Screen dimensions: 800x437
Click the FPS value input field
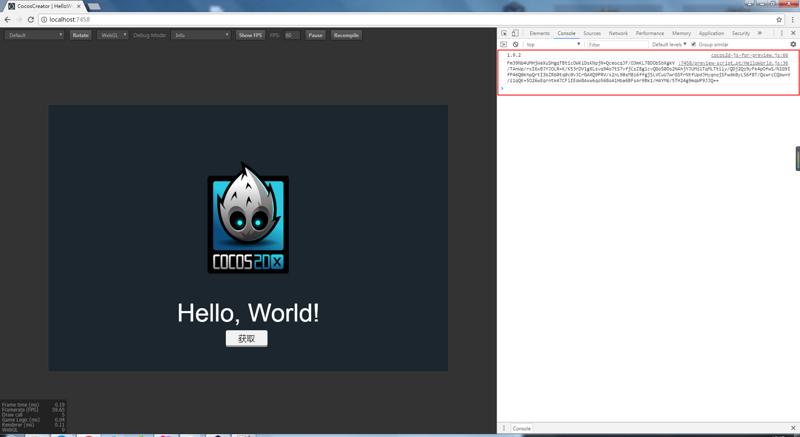292,35
